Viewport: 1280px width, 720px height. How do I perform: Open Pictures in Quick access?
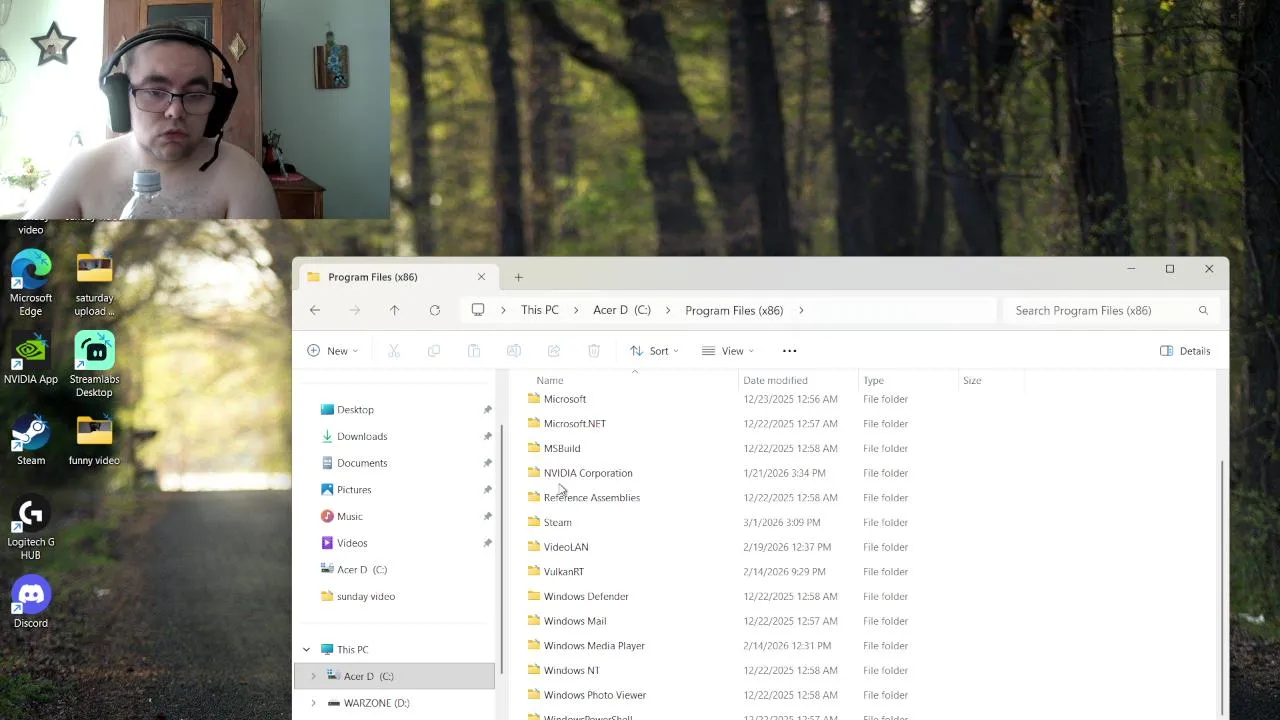point(354,490)
